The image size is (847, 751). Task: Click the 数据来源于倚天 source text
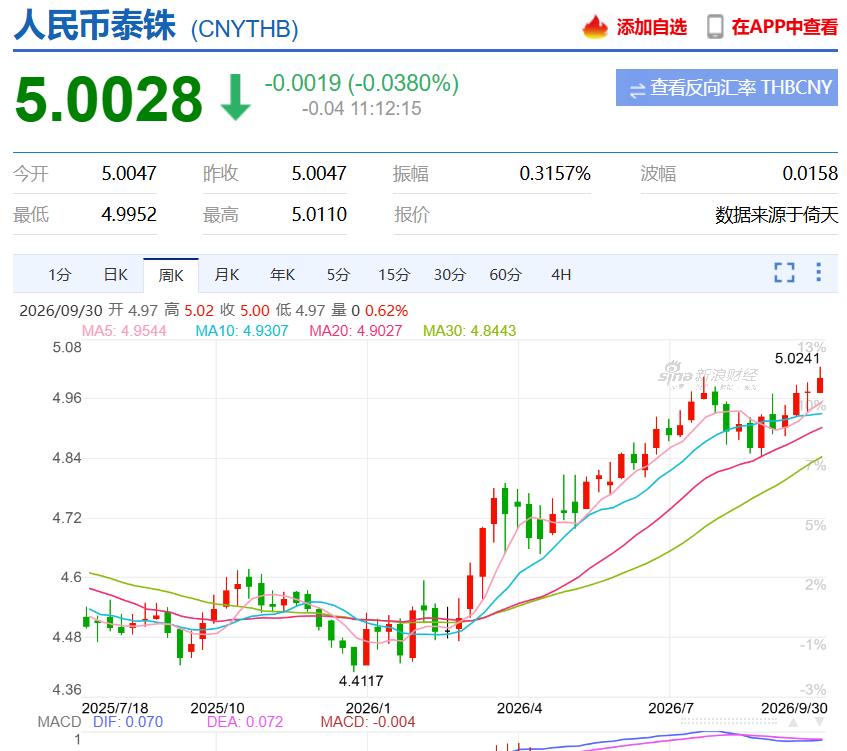point(777,215)
